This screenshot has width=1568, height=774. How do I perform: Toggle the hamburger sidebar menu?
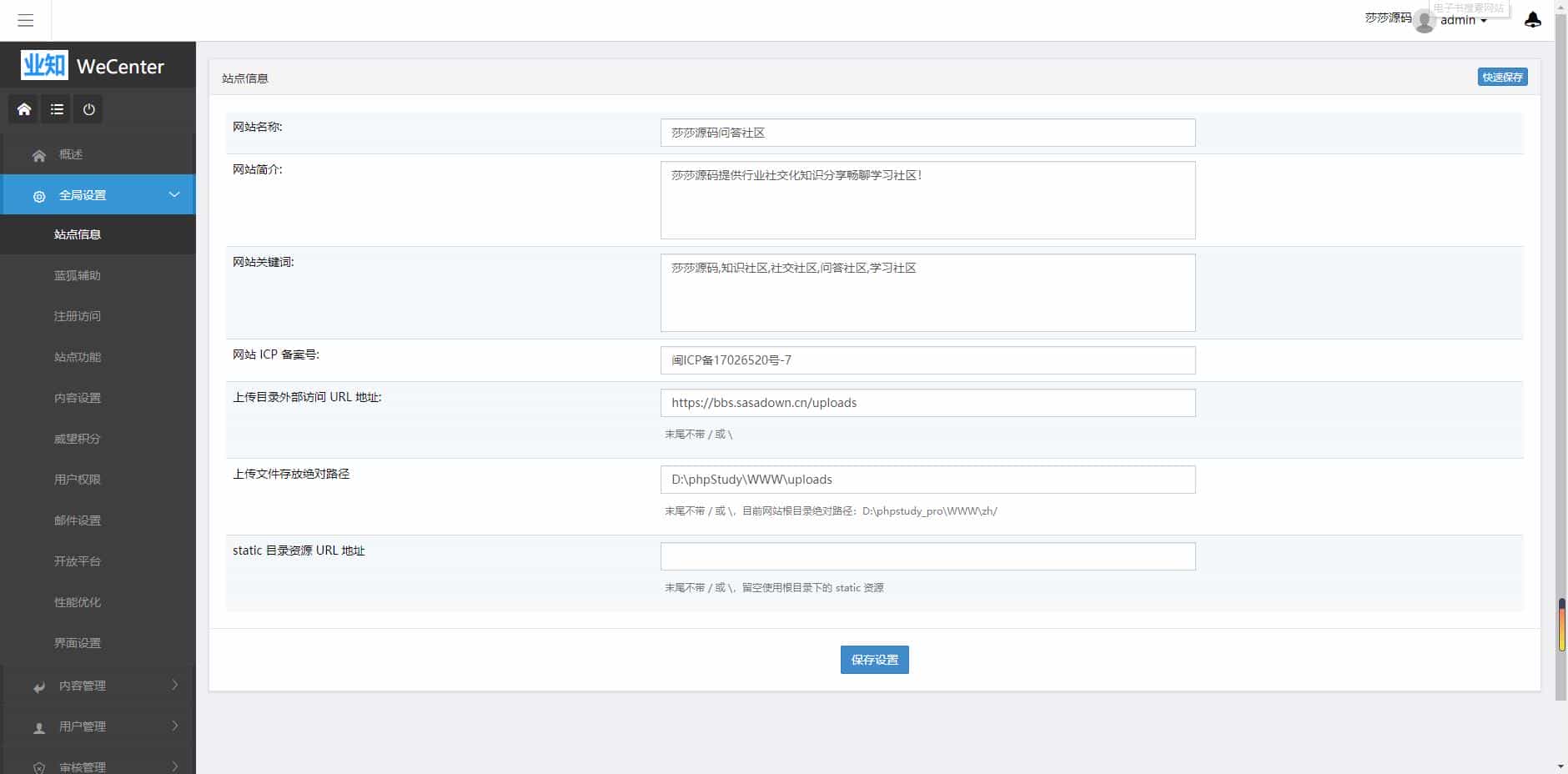(x=26, y=21)
